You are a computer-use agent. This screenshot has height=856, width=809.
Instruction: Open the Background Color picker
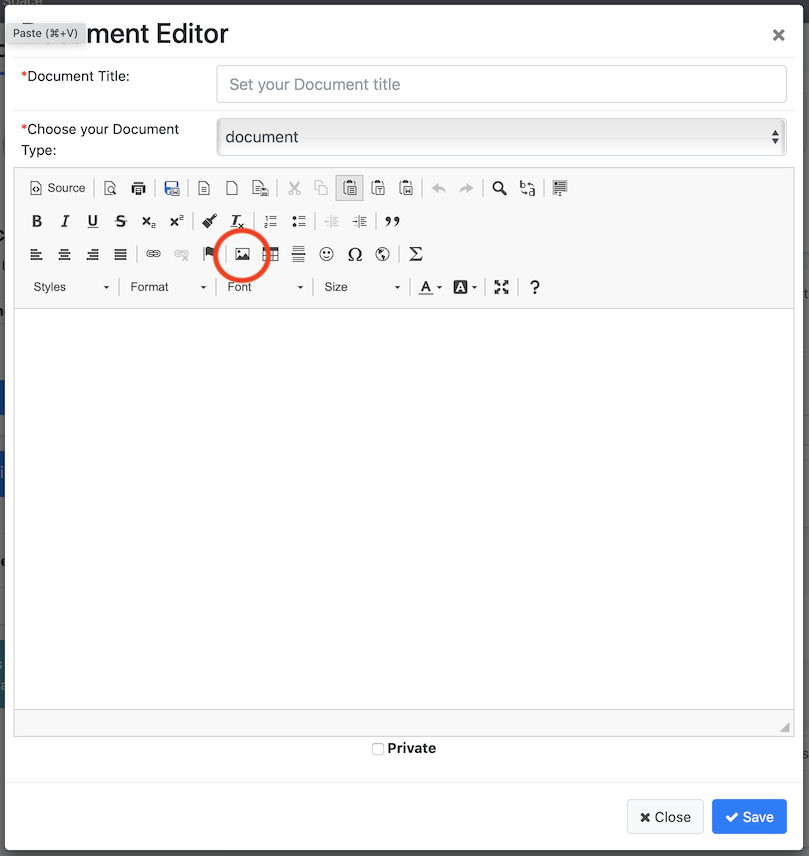point(465,287)
